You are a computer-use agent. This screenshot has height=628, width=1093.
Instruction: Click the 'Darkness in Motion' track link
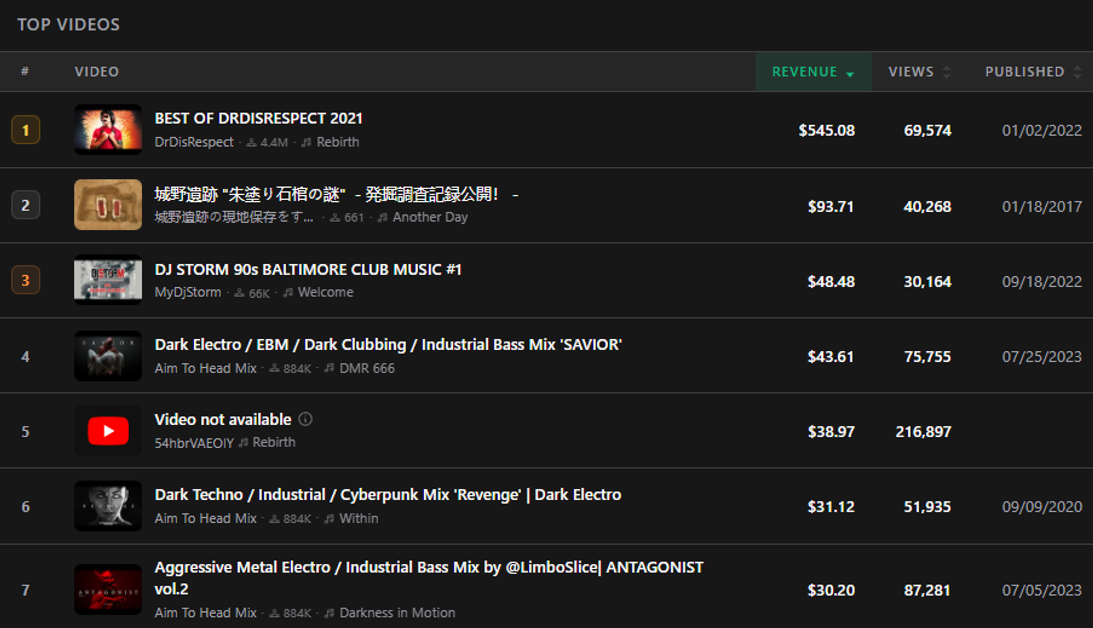[x=397, y=612]
